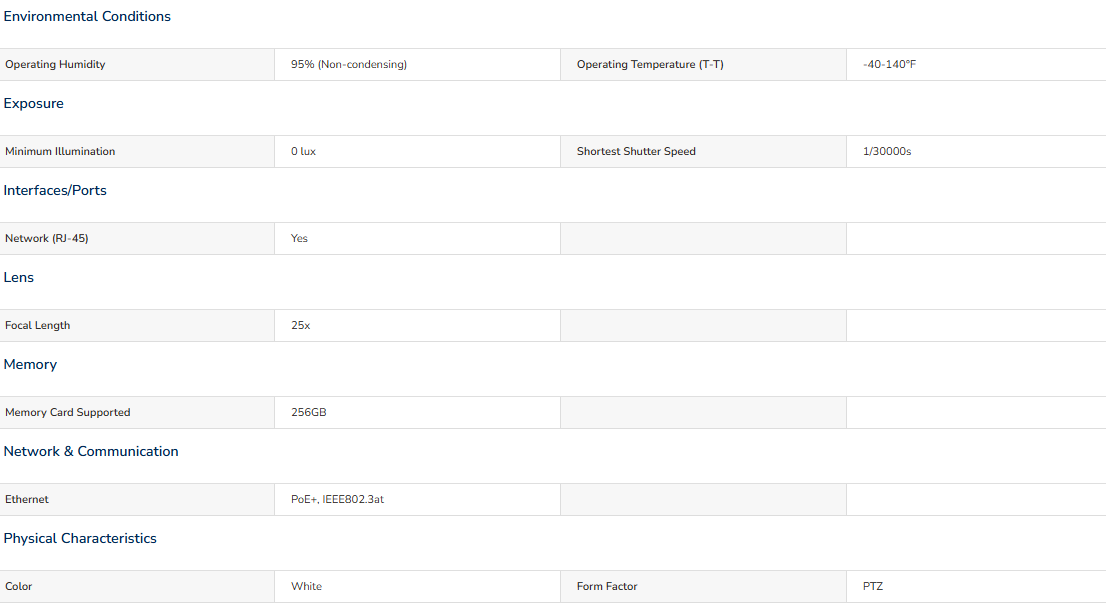This screenshot has height=612, width=1106.
Task: Select the PTZ form factor value
Action: pos(873,587)
